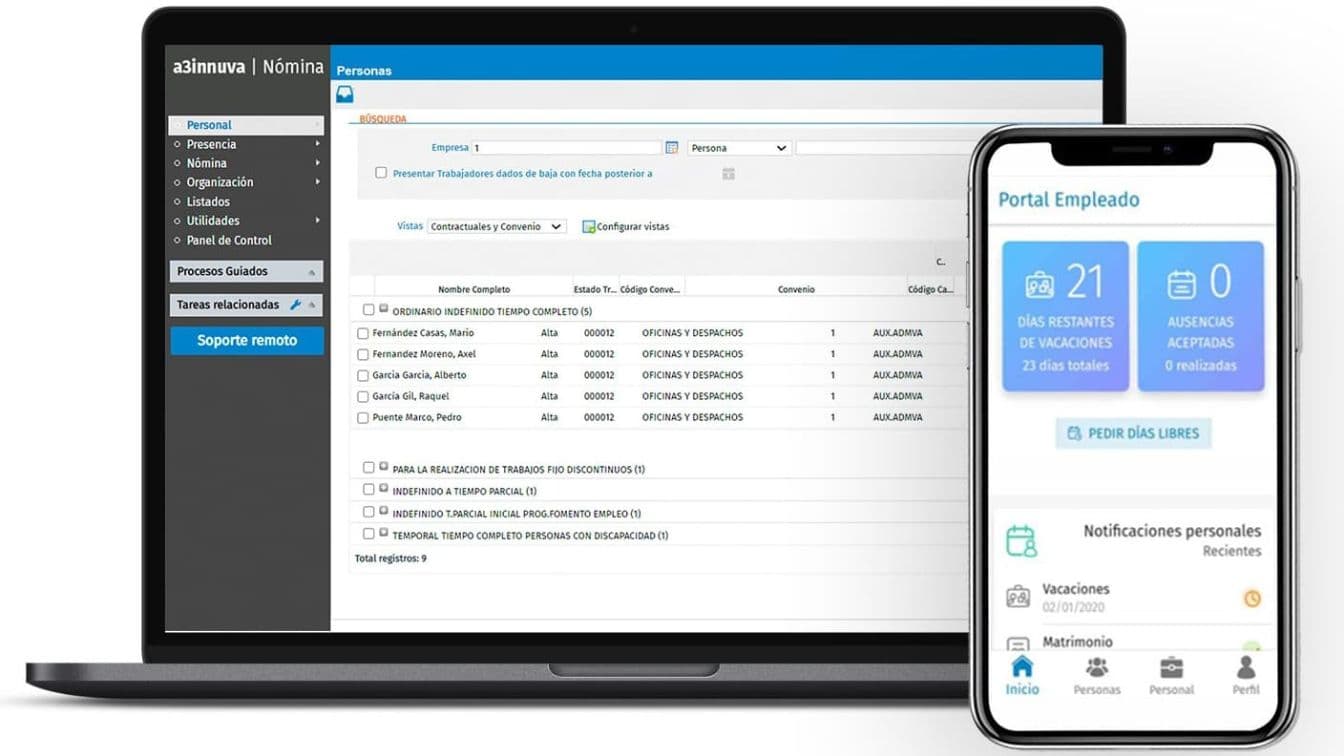Tap the Personal briefcase icon on the phone

(1171, 668)
